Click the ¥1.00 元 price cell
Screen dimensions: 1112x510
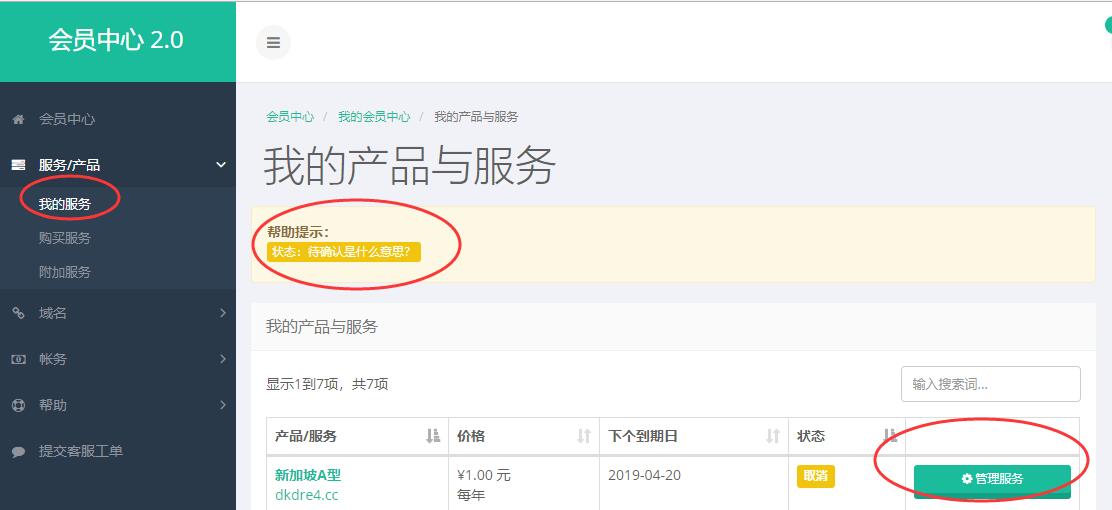(x=484, y=475)
